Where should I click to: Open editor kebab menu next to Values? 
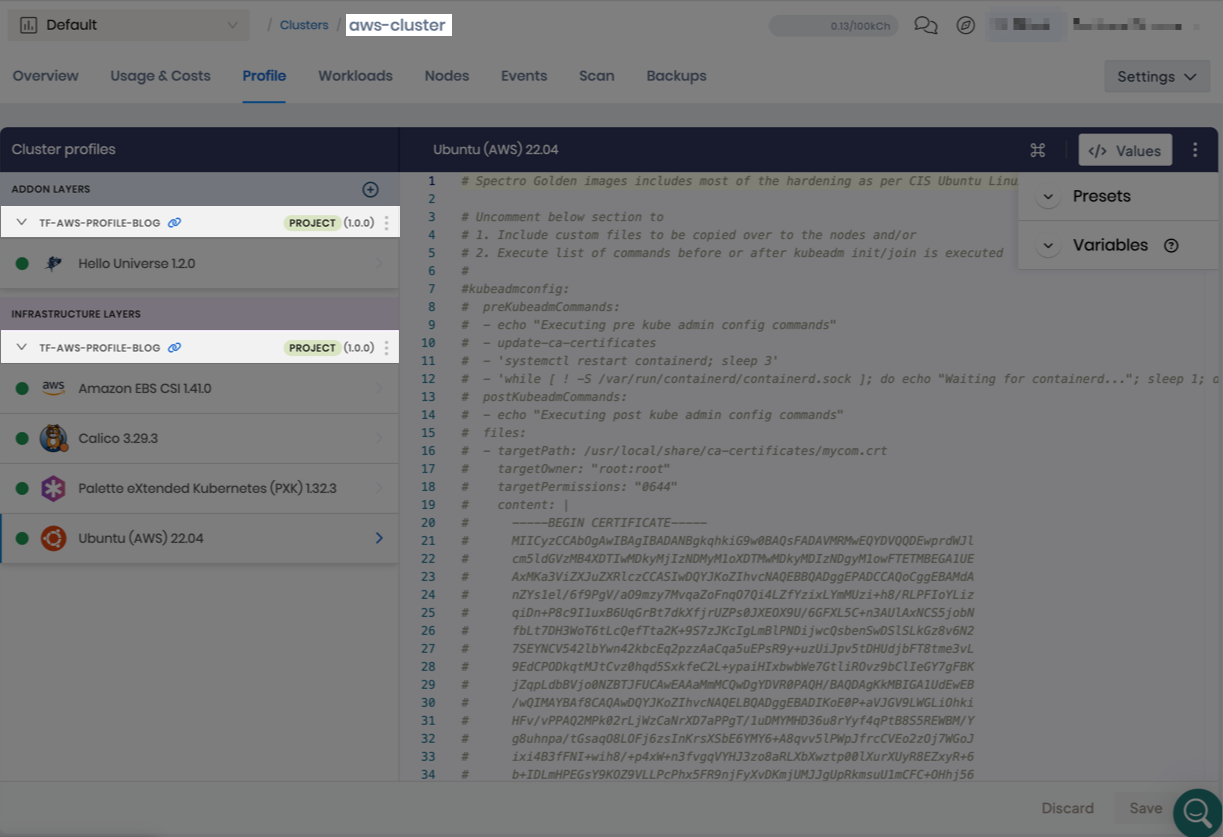point(1195,150)
